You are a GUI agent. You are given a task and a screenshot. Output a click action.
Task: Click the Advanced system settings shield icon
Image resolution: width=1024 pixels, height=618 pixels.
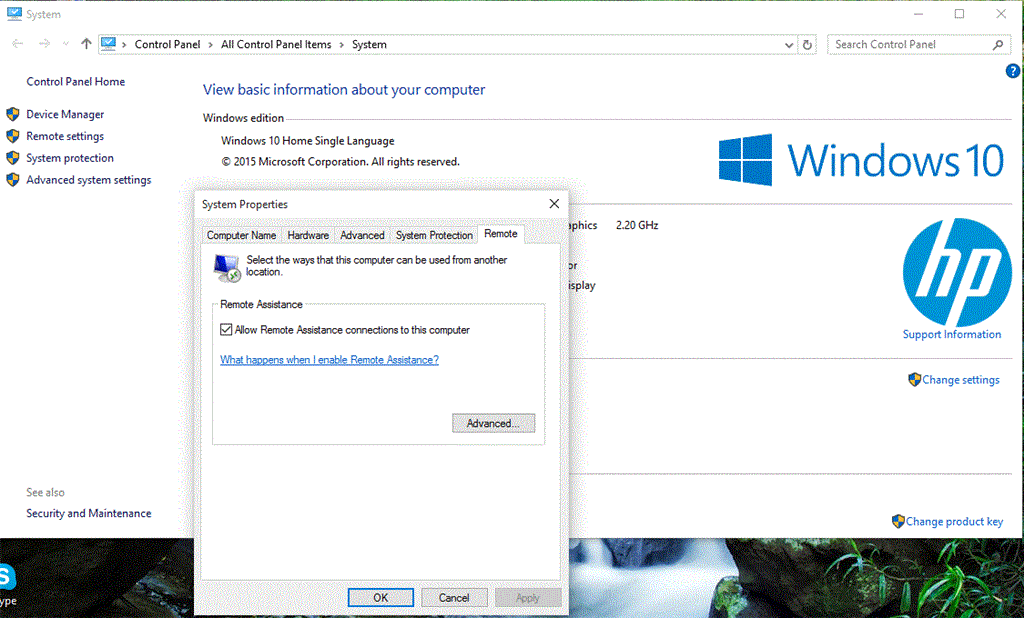point(13,180)
